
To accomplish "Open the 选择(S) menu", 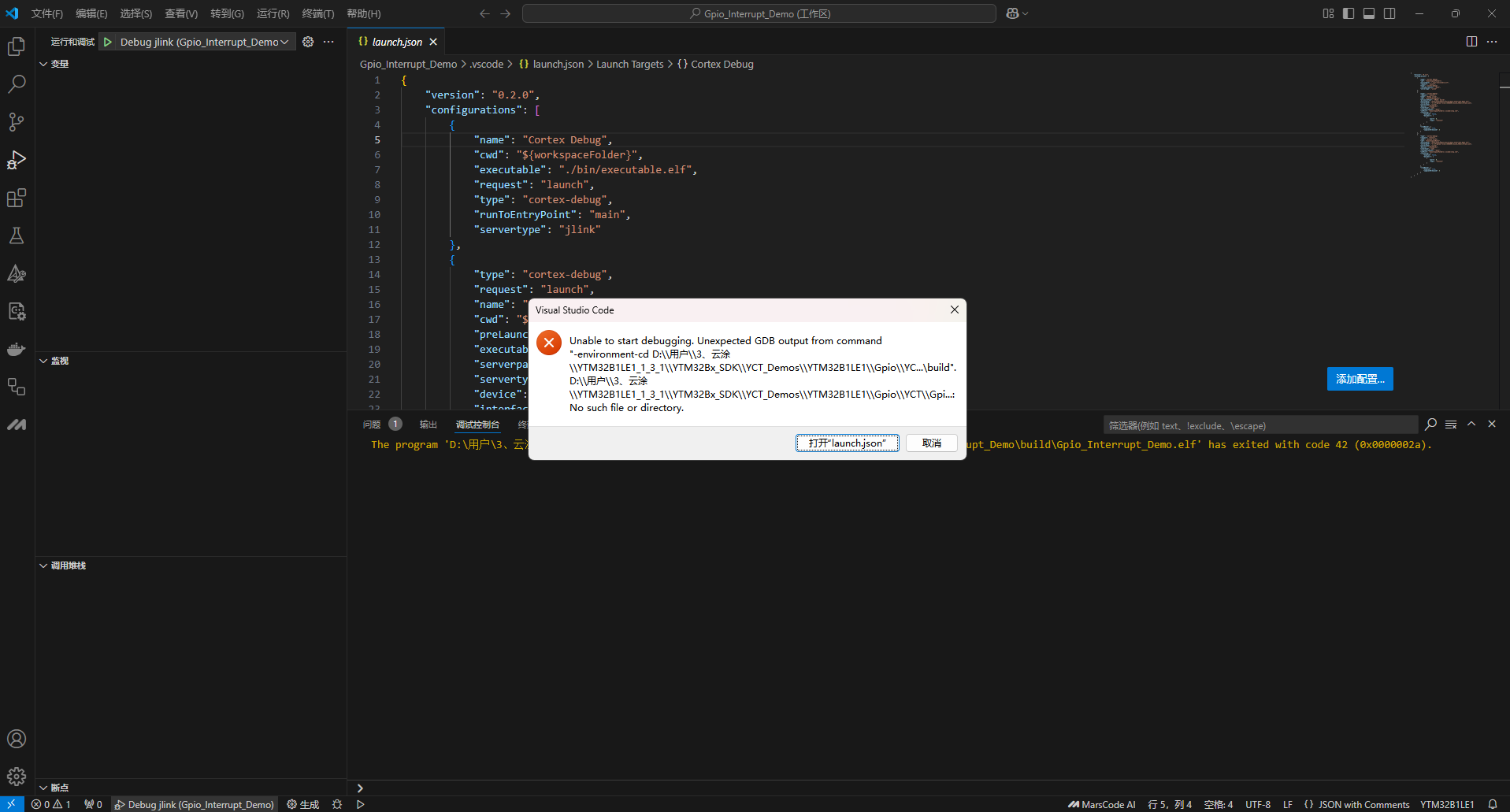I will point(135,13).
